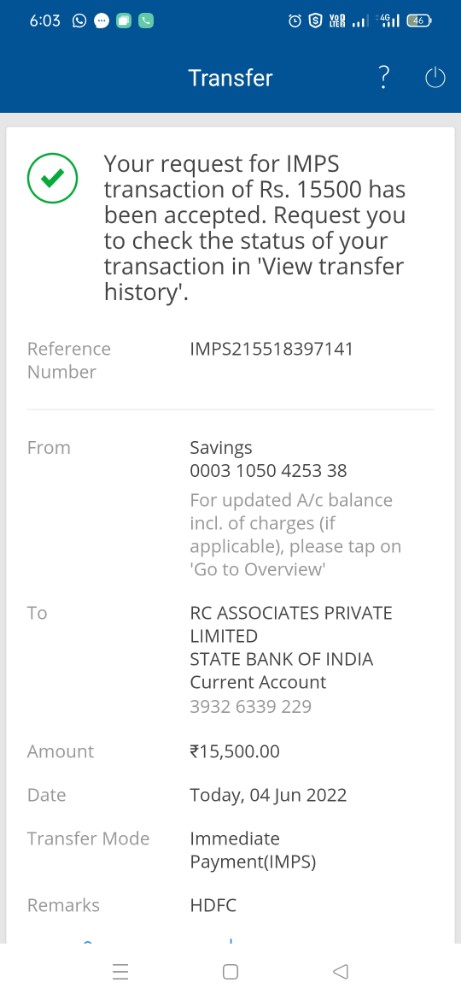Open WhatsApp notification in status bar
461x1000 pixels.
[x=79, y=21]
